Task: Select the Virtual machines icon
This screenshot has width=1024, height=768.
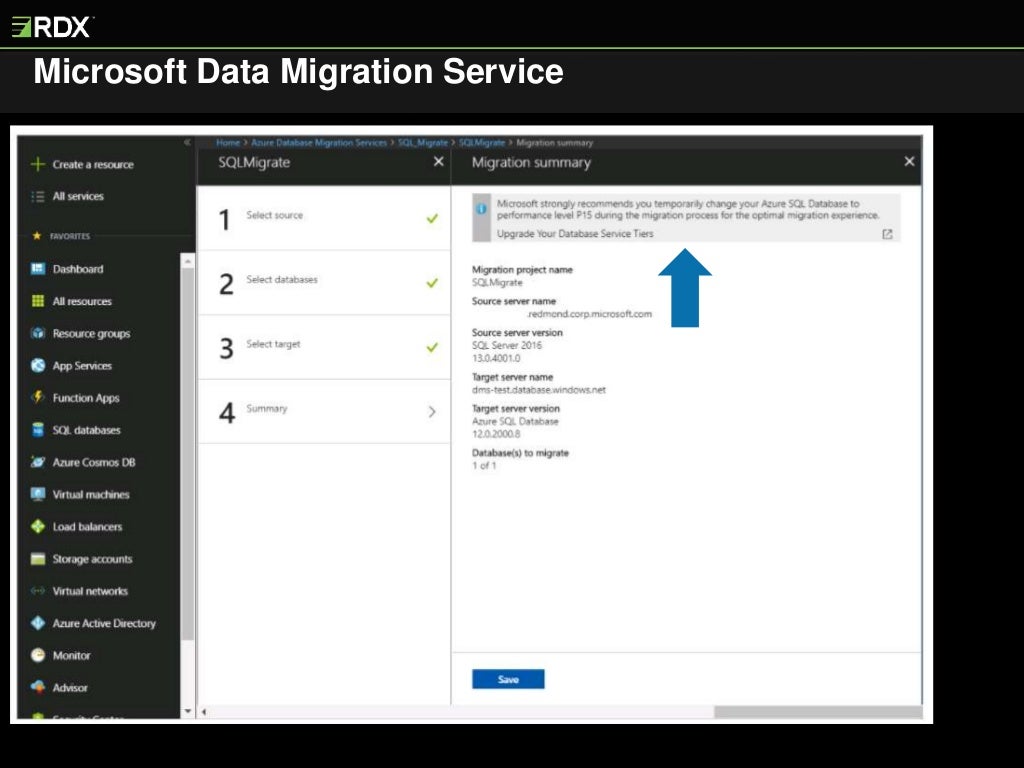Action: [38, 494]
